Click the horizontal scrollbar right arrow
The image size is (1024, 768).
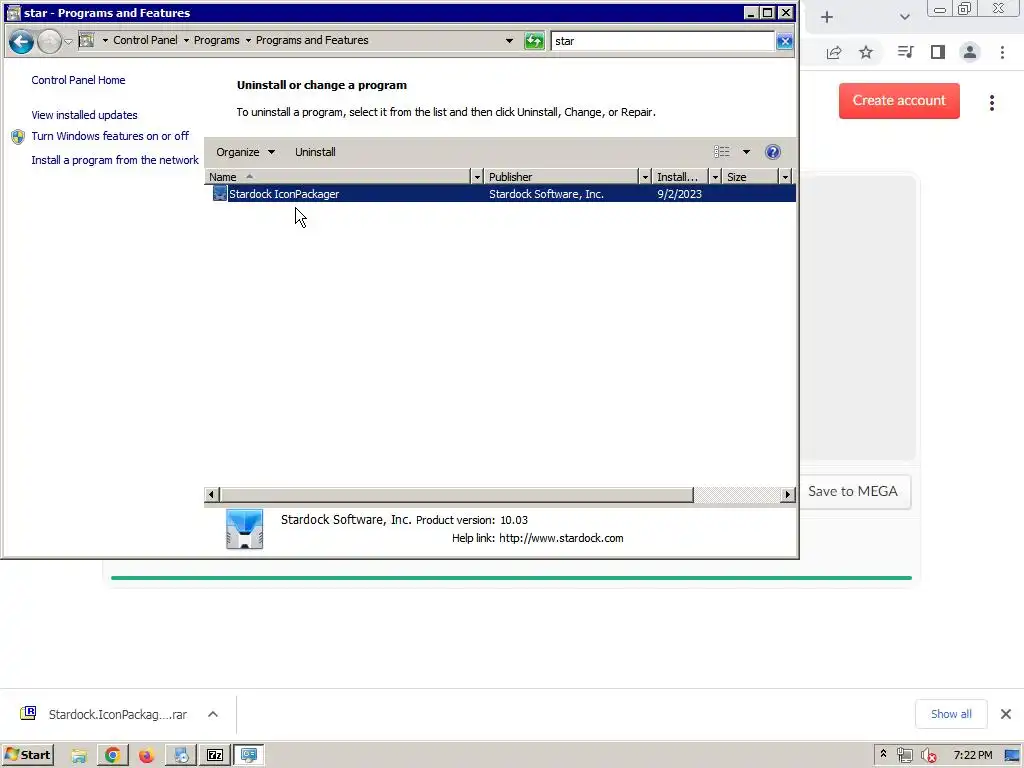click(788, 494)
